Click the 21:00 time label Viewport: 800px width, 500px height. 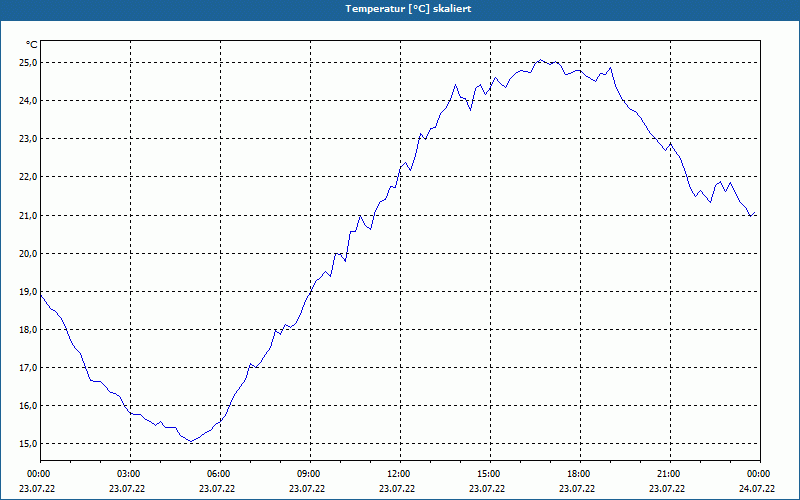670,474
